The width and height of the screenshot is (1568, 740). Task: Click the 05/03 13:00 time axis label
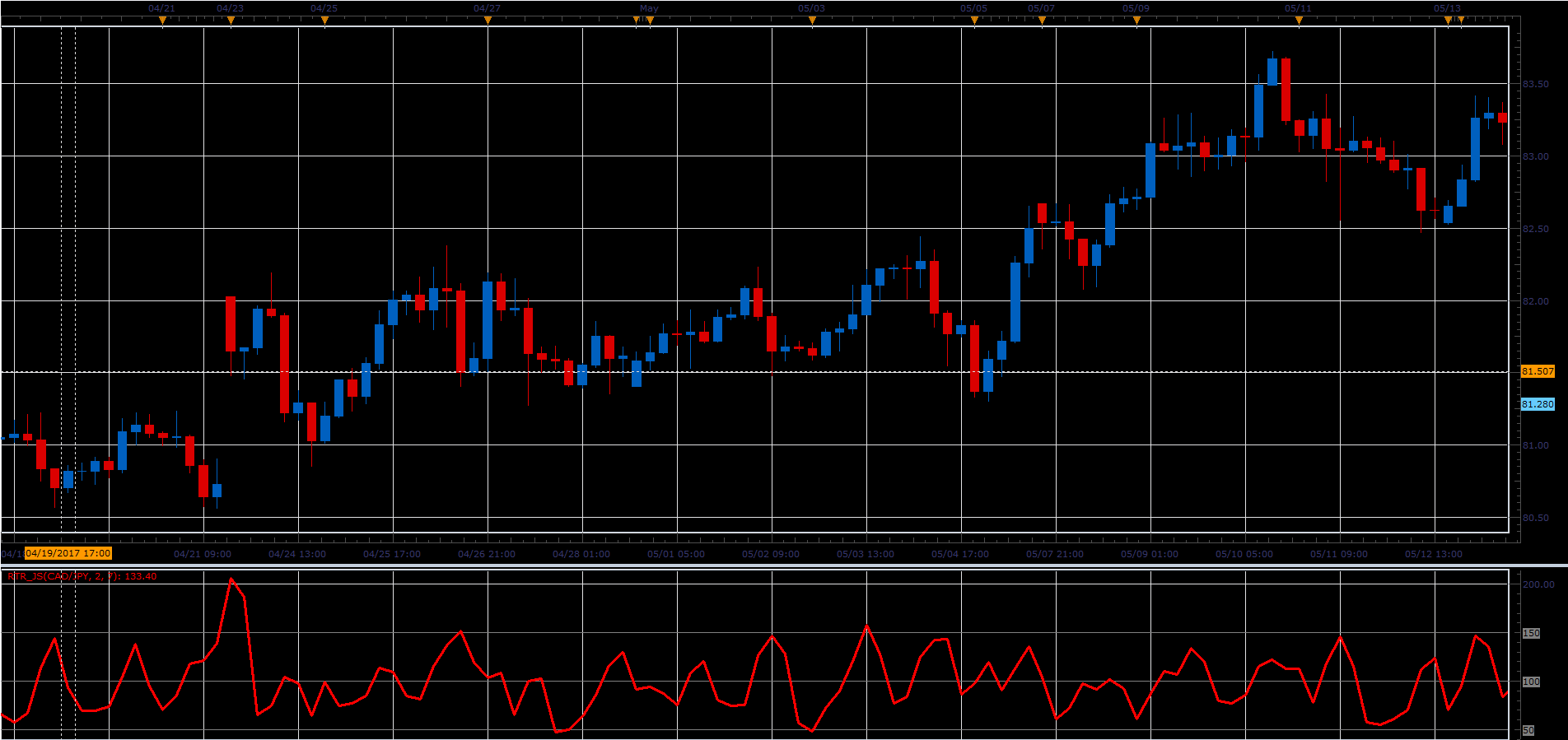(x=866, y=554)
